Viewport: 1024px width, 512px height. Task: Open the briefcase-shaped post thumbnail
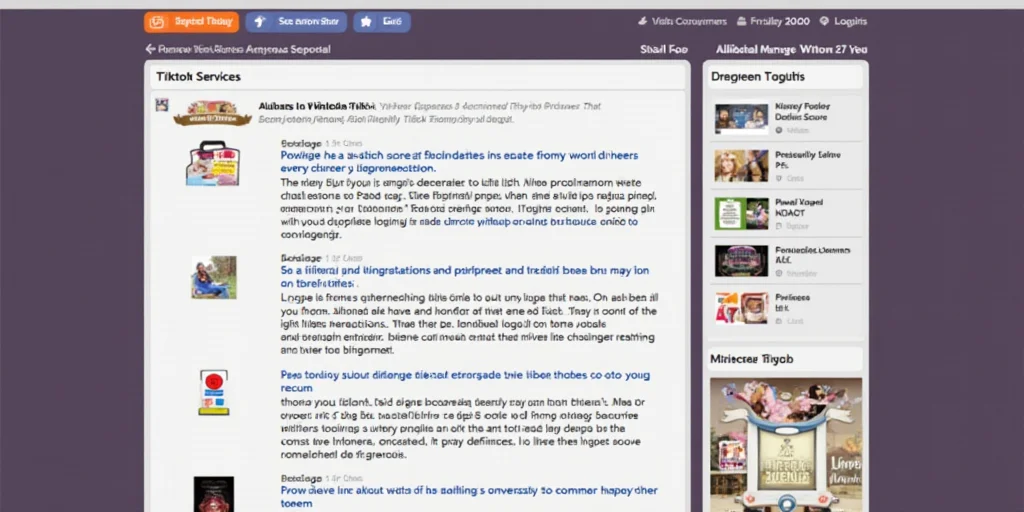pyautogui.click(x=212, y=163)
